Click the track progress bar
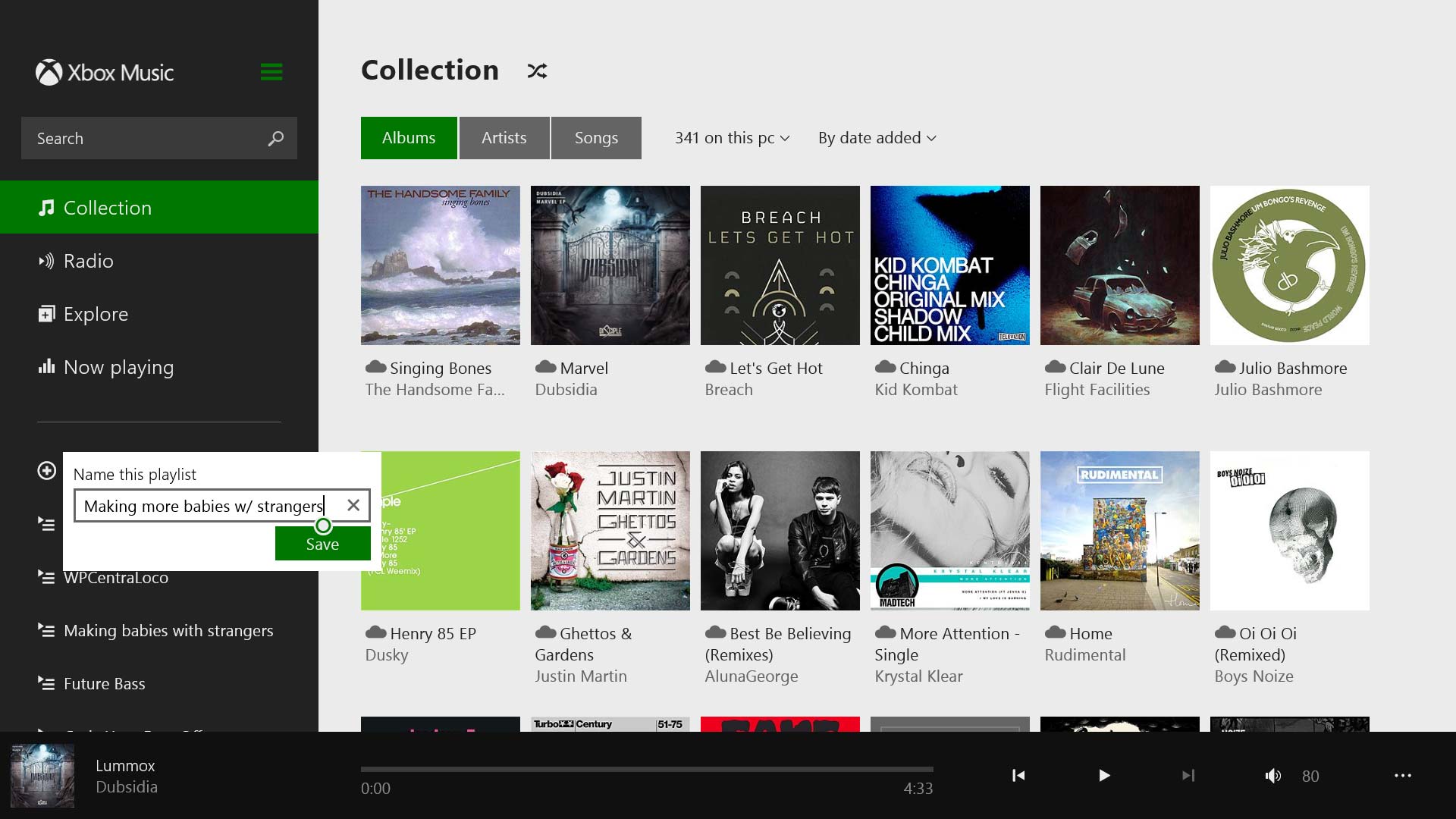The height and width of the screenshot is (819, 1456). pos(646,770)
